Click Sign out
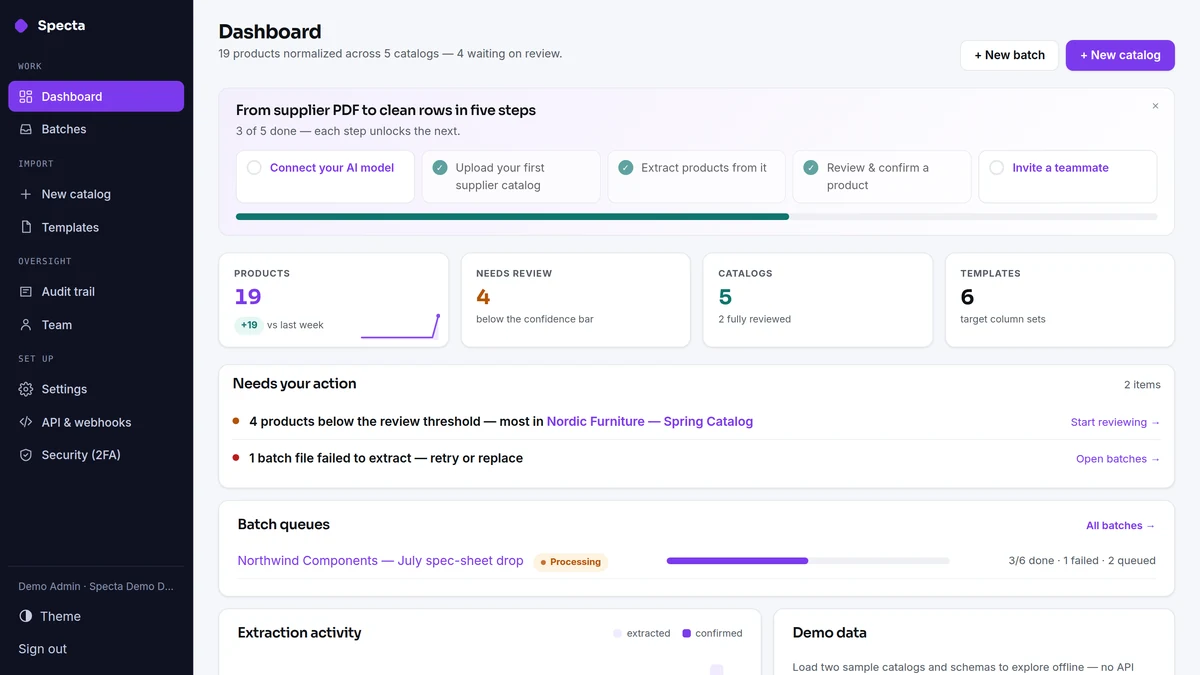 pos(43,649)
